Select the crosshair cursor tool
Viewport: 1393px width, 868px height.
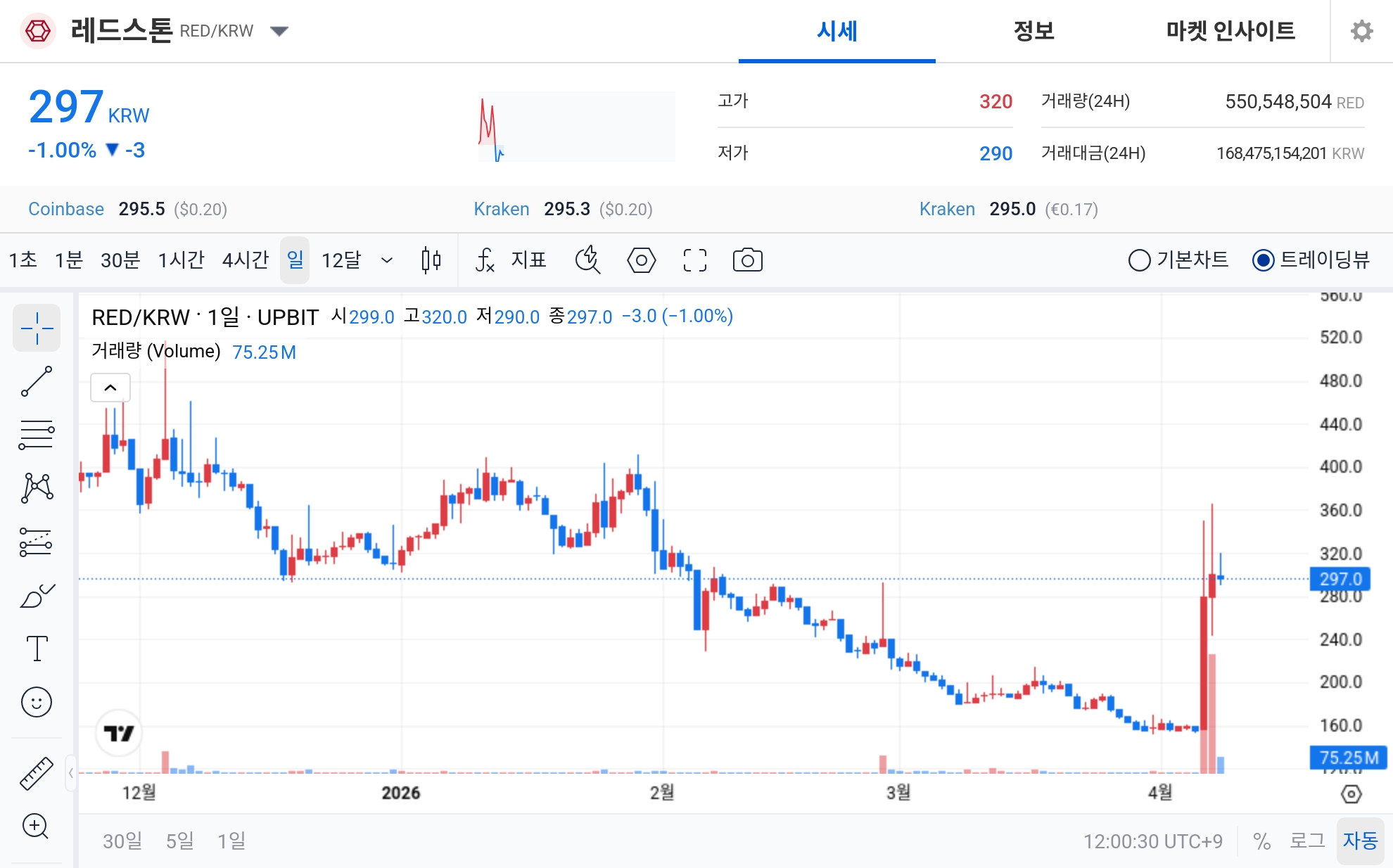(x=37, y=328)
